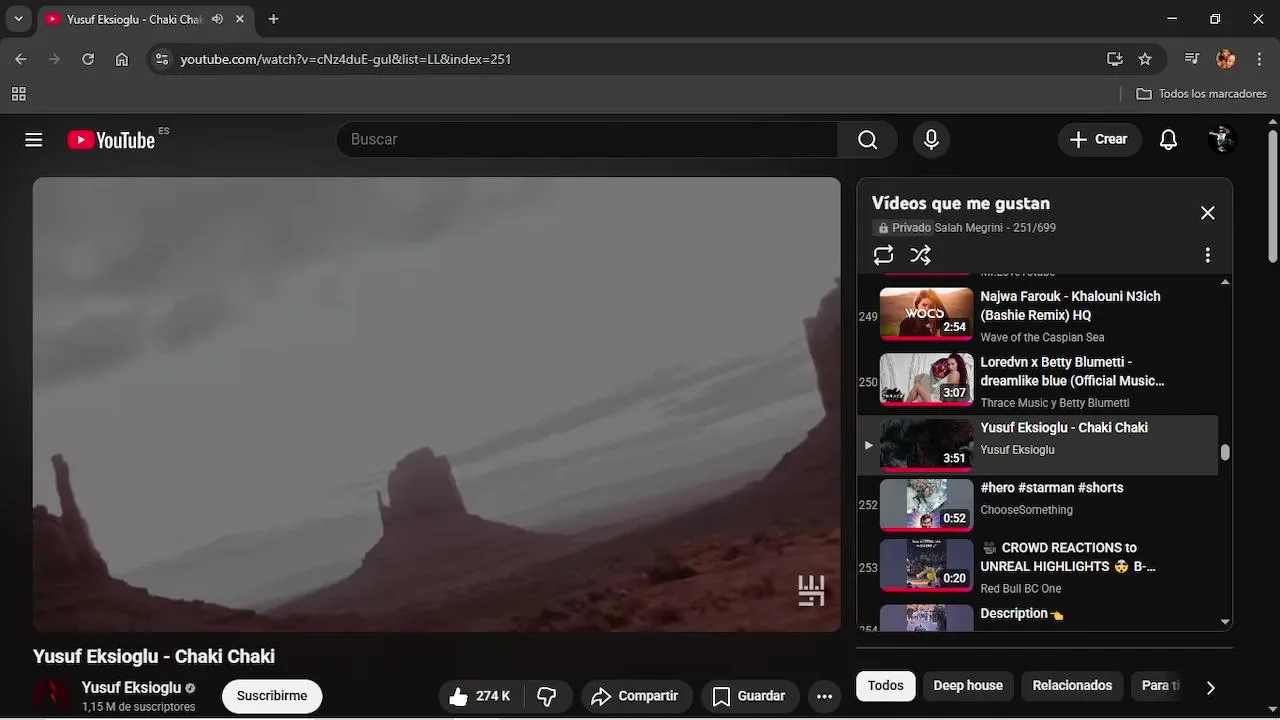Viewport: 1280px width, 720px height.
Task: Focus the Buscar search field
Action: pyautogui.click(x=587, y=140)
